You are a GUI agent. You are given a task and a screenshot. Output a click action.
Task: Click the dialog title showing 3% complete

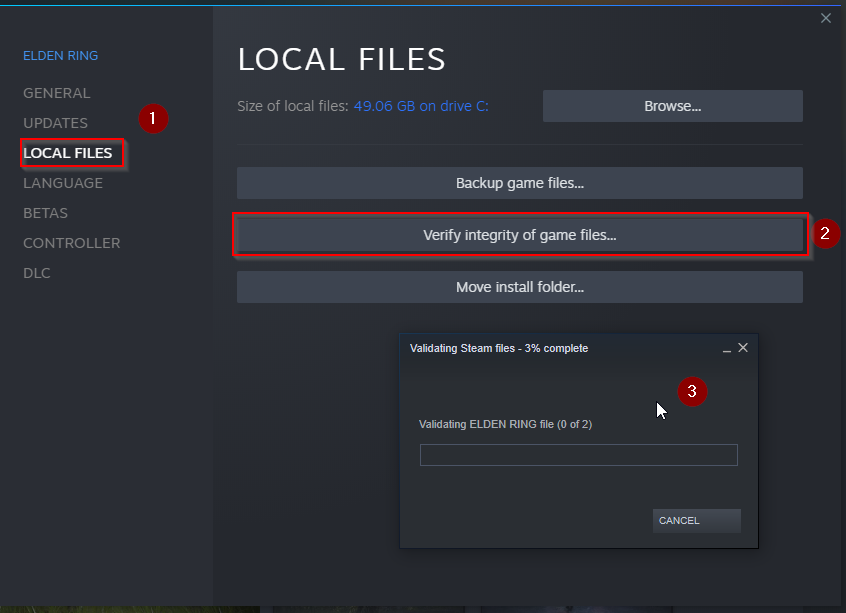(x=499, y=348)
